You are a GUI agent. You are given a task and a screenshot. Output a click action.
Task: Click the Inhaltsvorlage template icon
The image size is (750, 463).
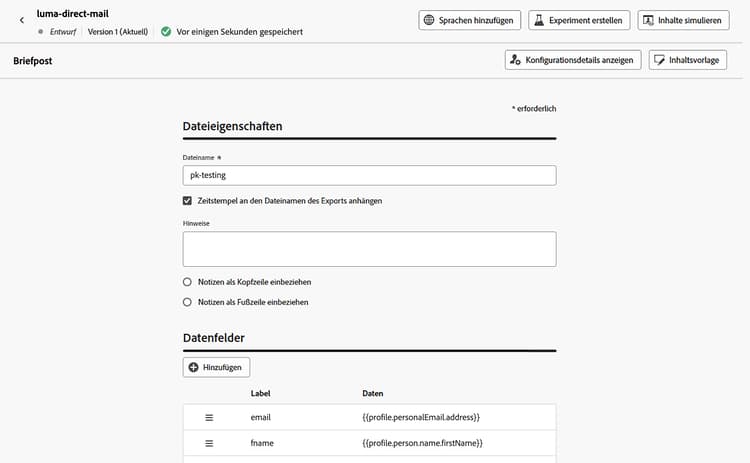(x=660, y=60)
